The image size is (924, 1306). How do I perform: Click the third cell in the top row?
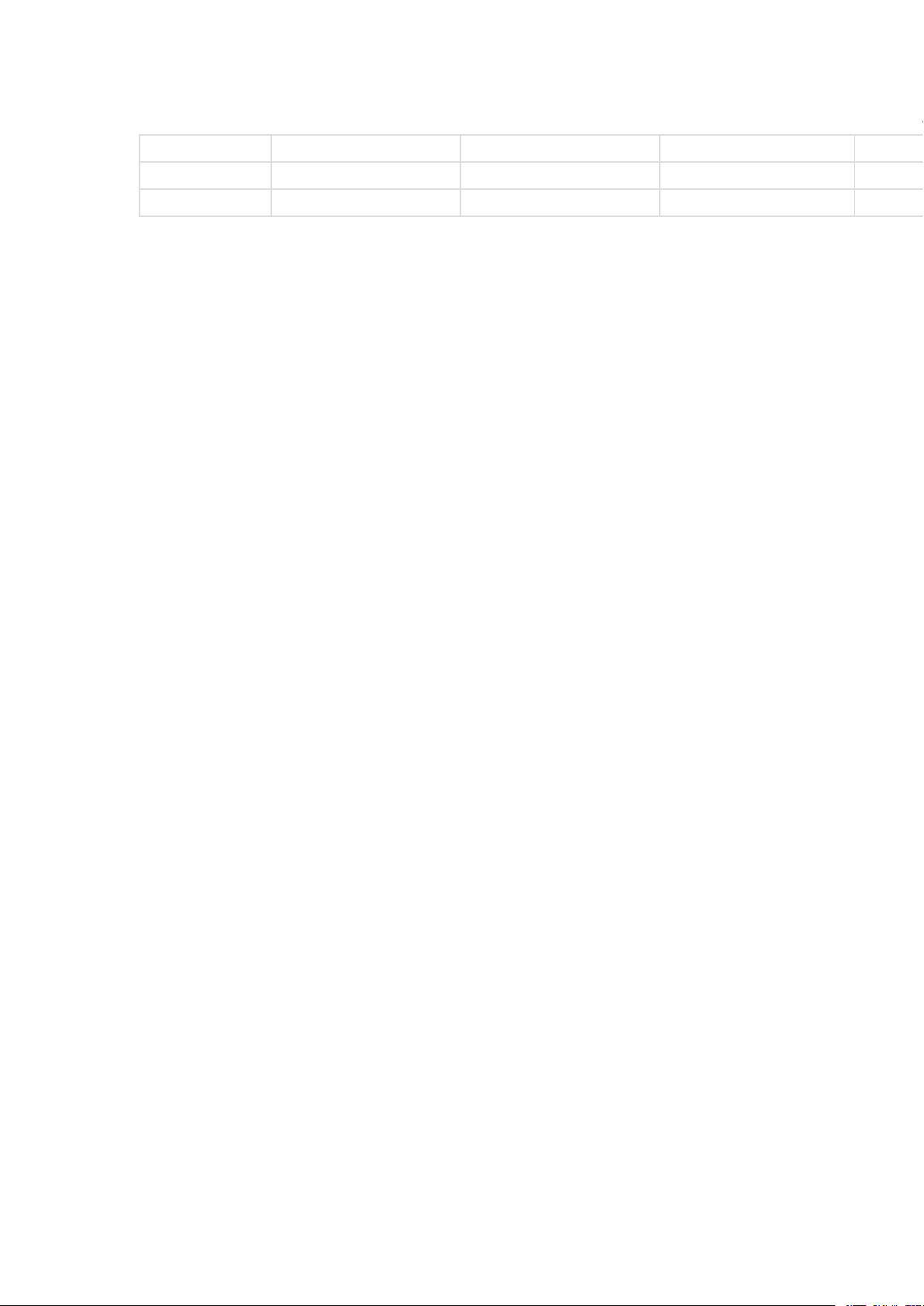pos(560,148)
